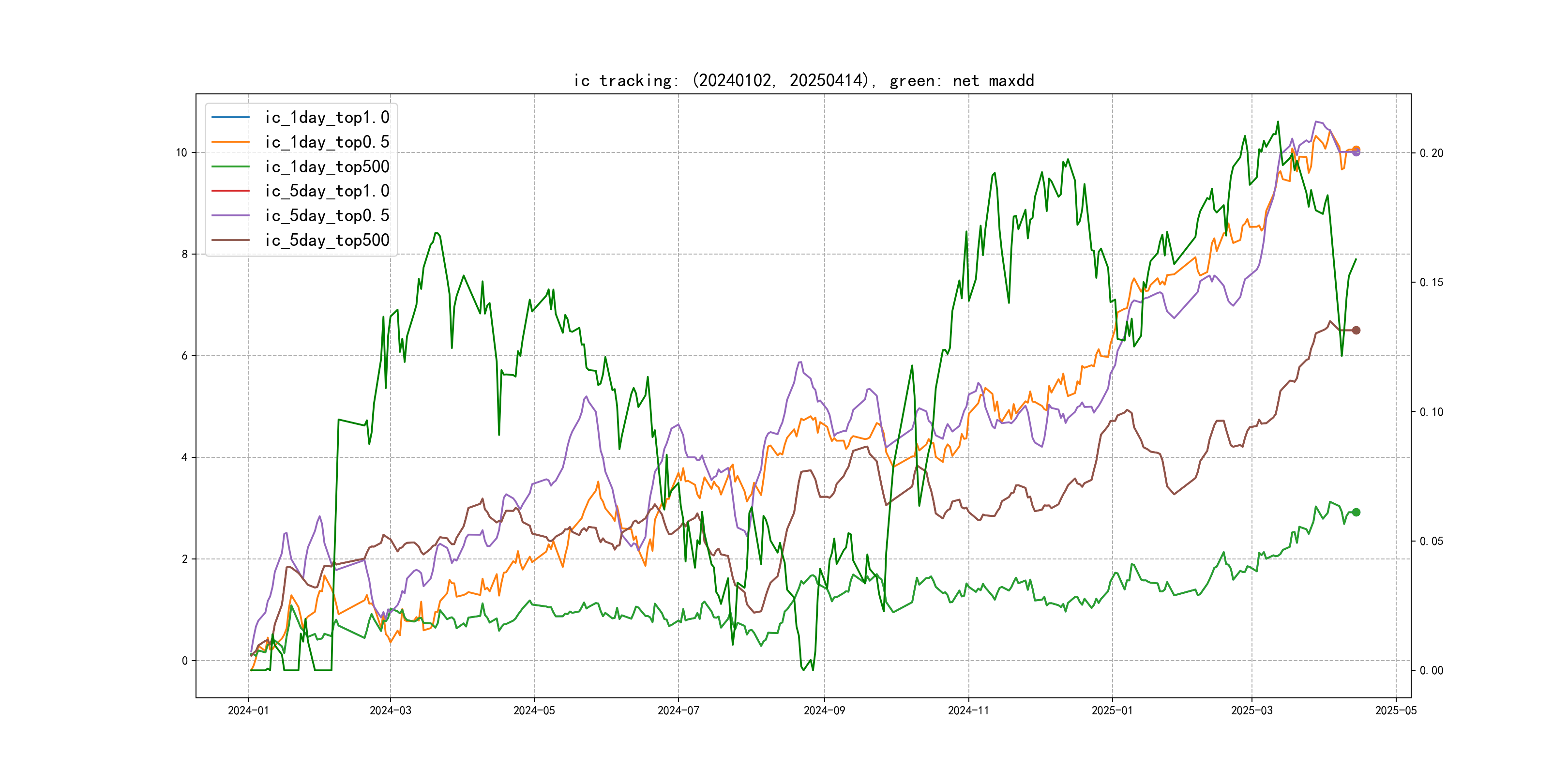
Task: Click the ic_5day_top500 legend label
Action: [x=327, y=241]
